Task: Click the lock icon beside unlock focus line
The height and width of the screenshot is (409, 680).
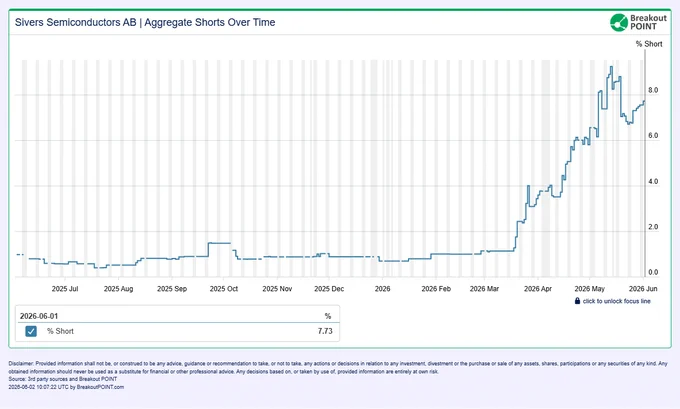Action: (x=577, y=301)
